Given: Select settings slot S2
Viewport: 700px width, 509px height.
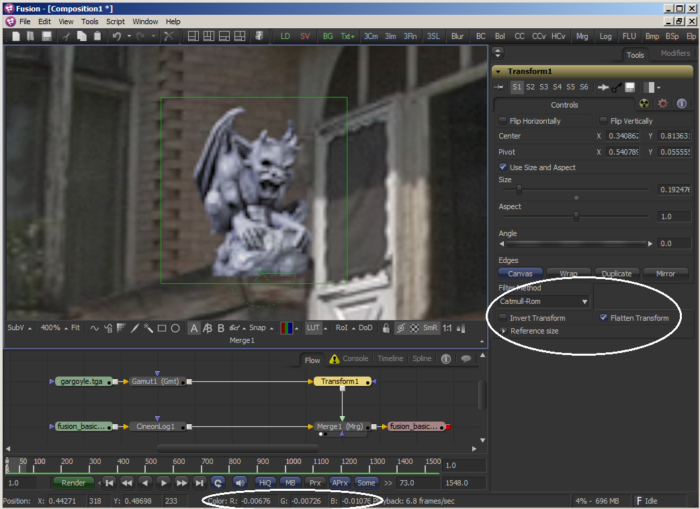Looking at the screenshot, I should 530,87.
